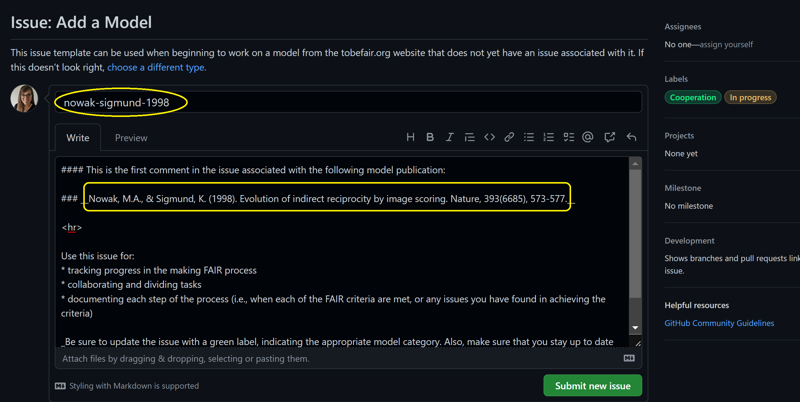Open GitHub Community Guidelines link
The width and height of the screenshot is (800, 402).
[719, 323]
